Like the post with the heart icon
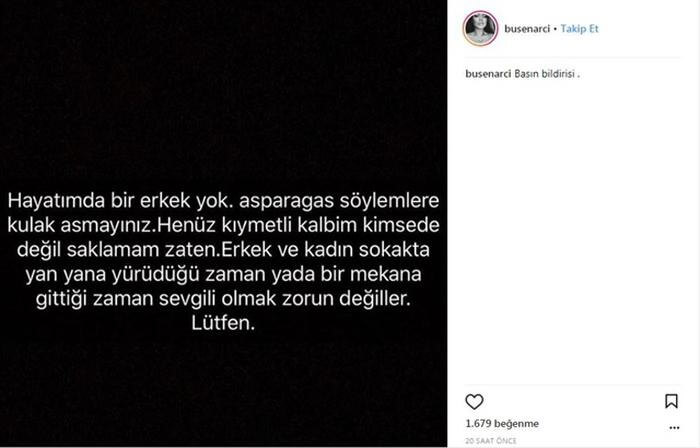The image size is (700, 448). (474, 402)
